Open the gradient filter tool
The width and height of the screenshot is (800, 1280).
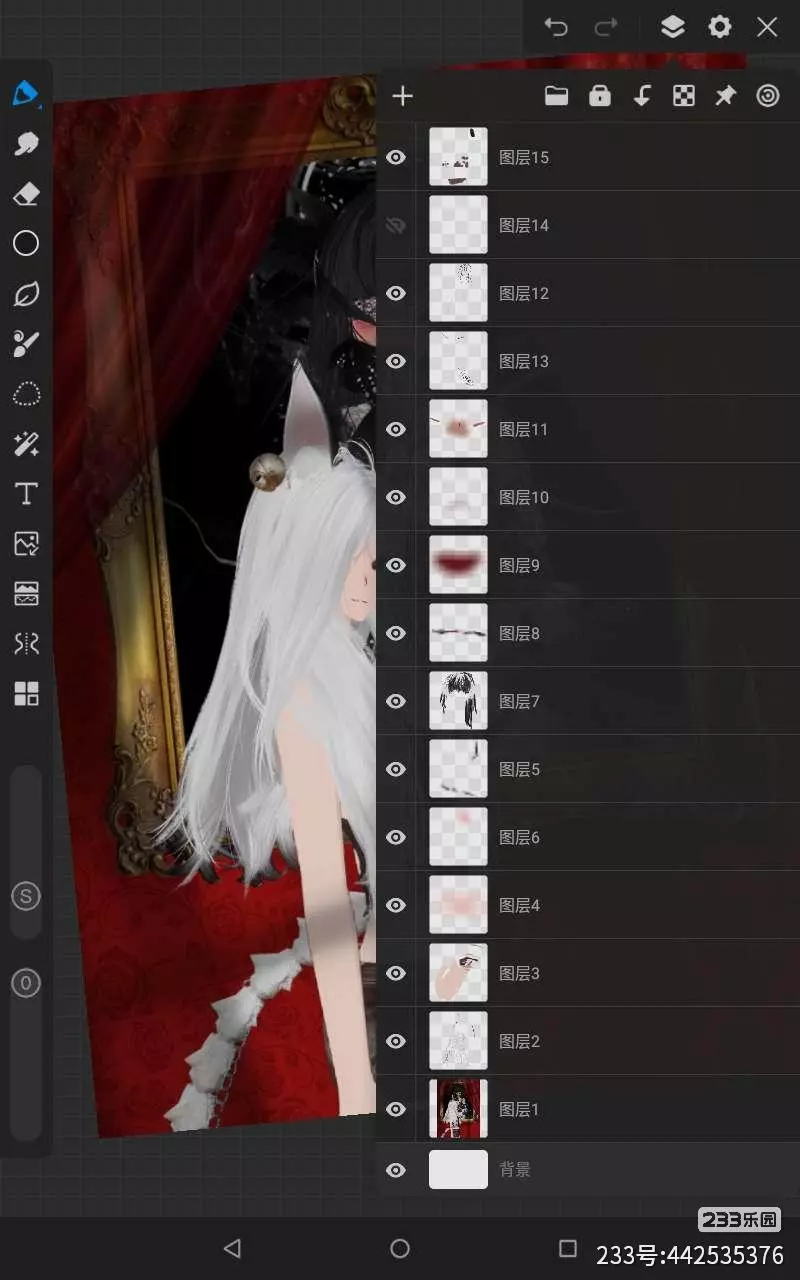26,594
